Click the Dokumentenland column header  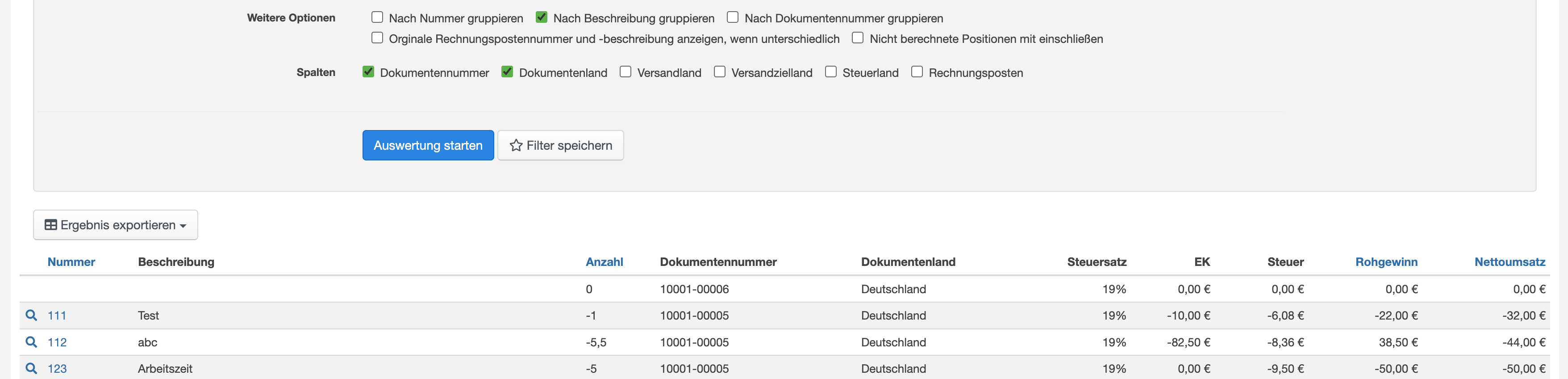tap(908, 262)
